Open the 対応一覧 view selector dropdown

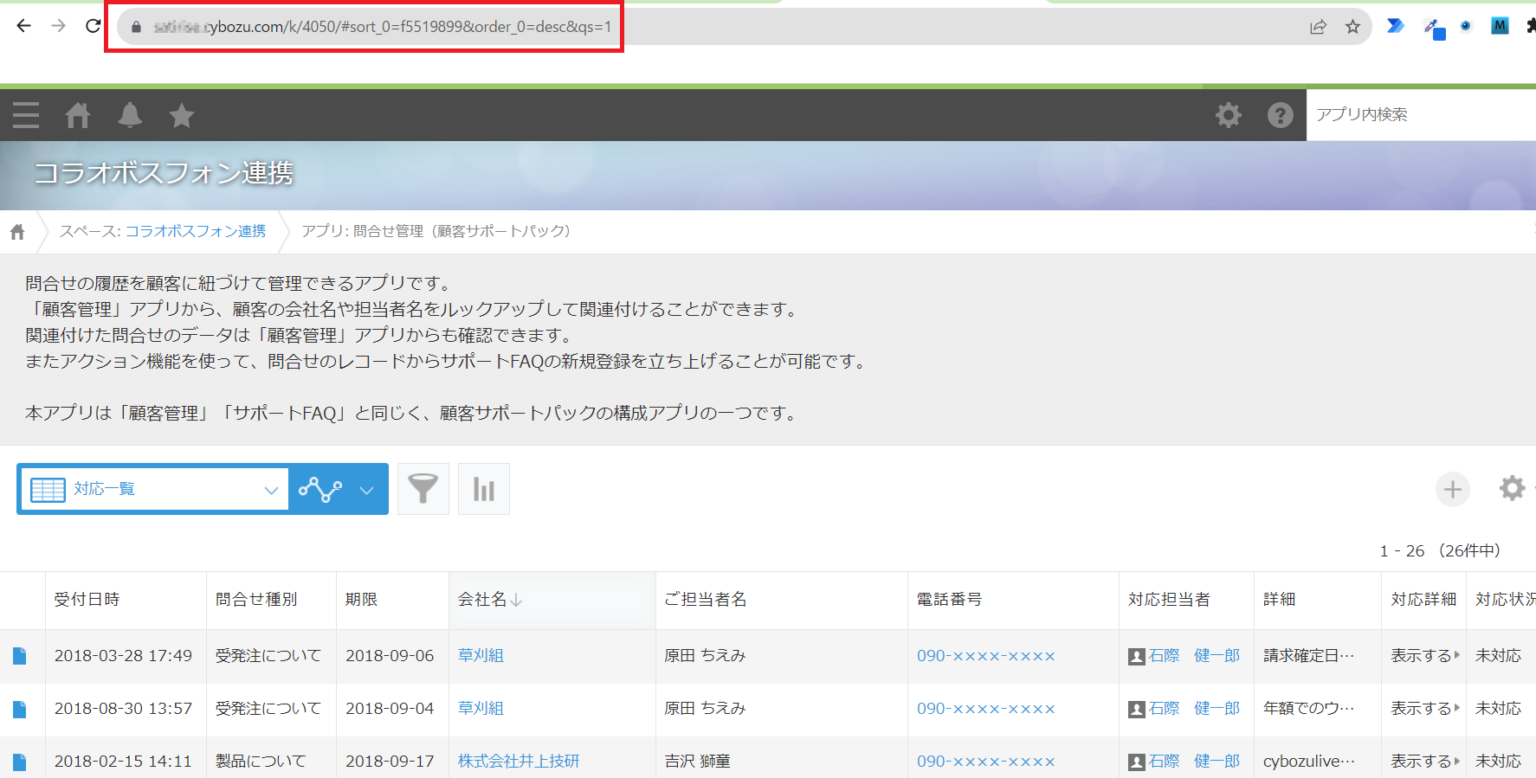coord(153,489)
